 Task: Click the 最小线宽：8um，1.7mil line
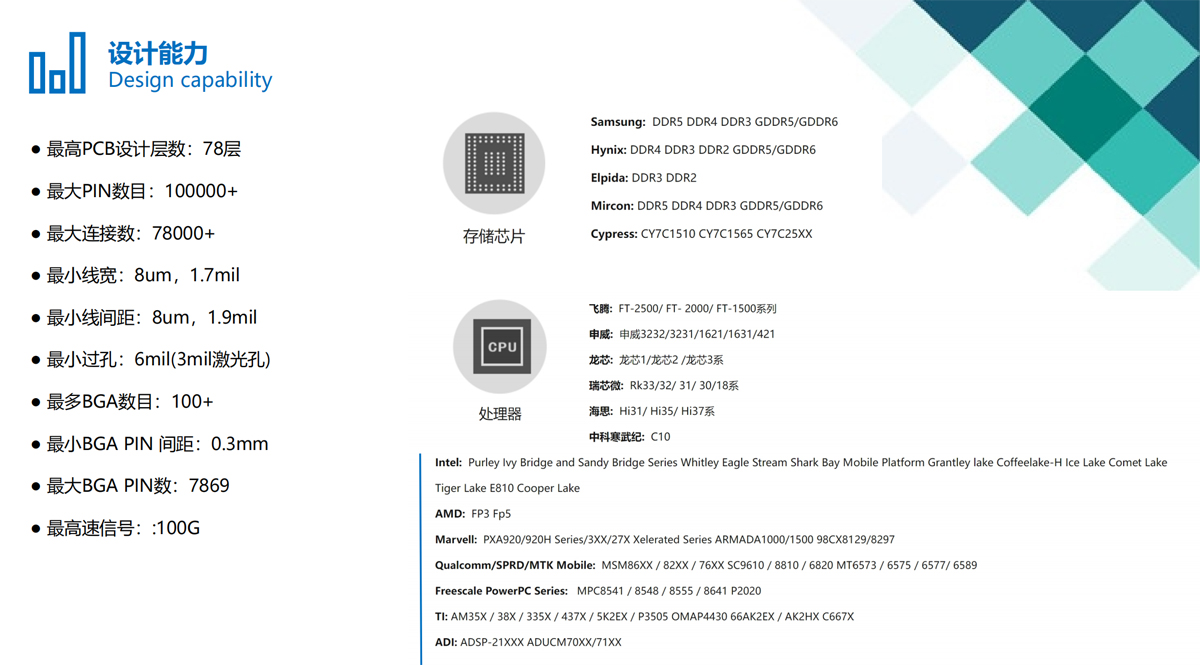(x=135, y=275)
